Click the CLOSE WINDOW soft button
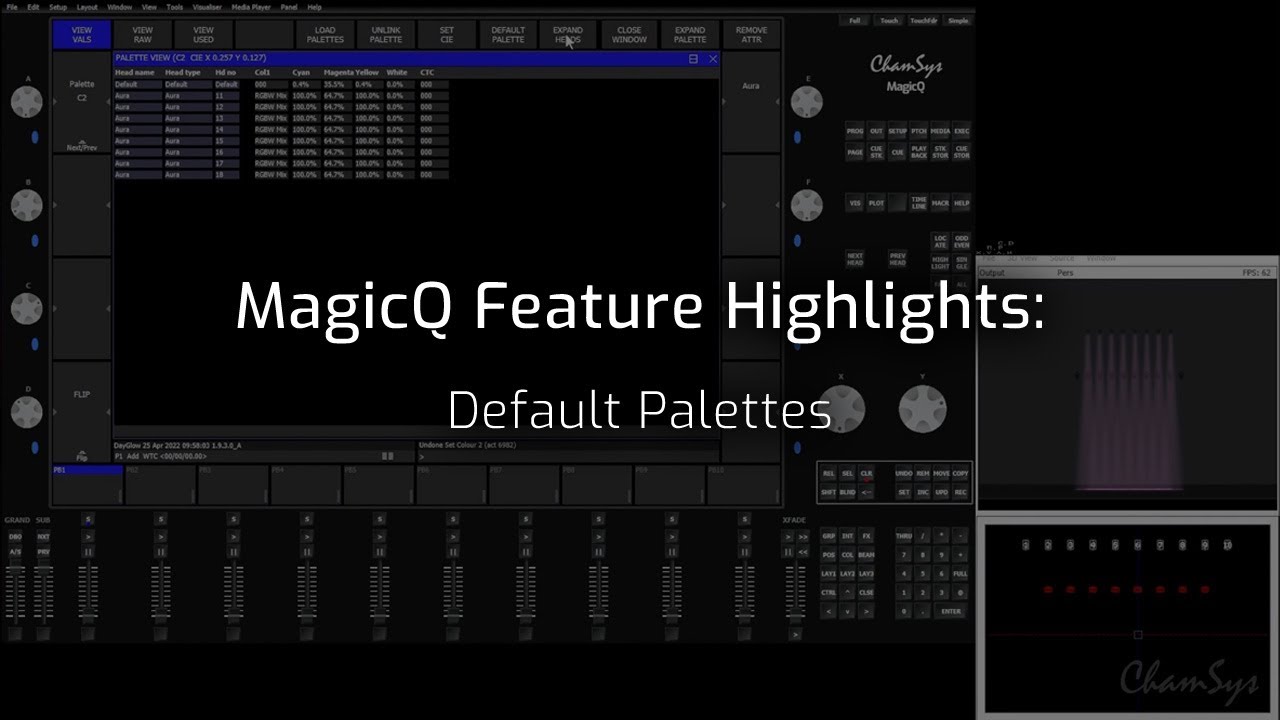The height and width of the screenshot is (720, 1280). pyautogui.click(x=629, y=35)
